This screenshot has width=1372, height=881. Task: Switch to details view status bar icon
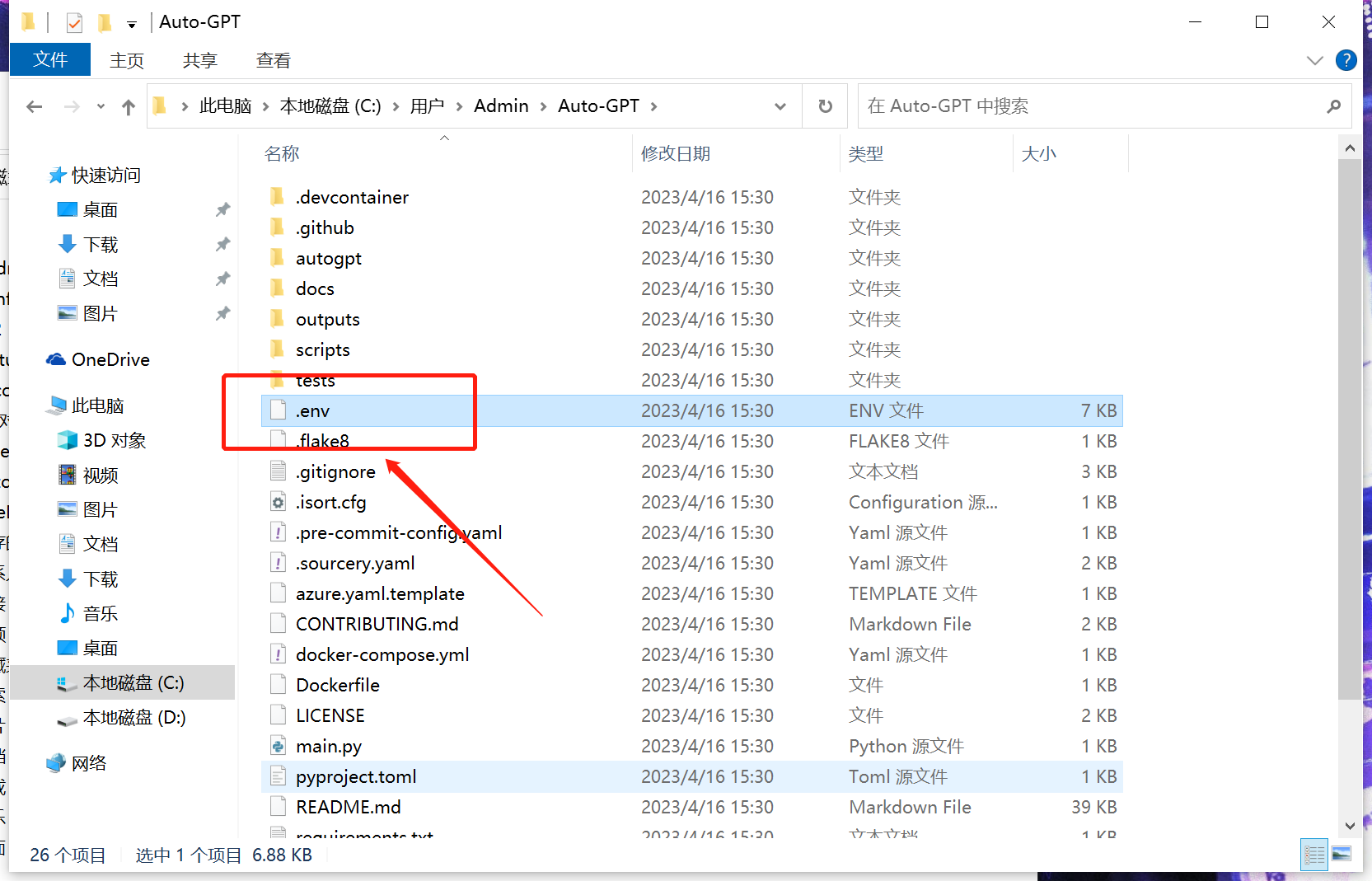click(1314, 855)
